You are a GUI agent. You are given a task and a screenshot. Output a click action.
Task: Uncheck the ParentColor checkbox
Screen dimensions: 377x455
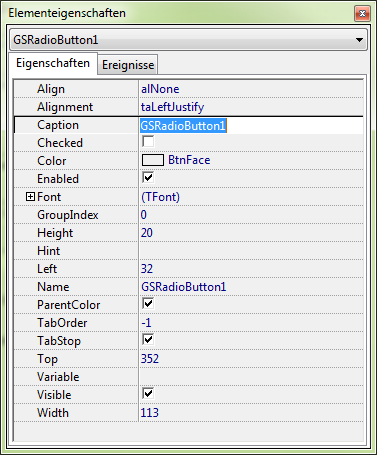pyautogui.click(x=148, y=303)
